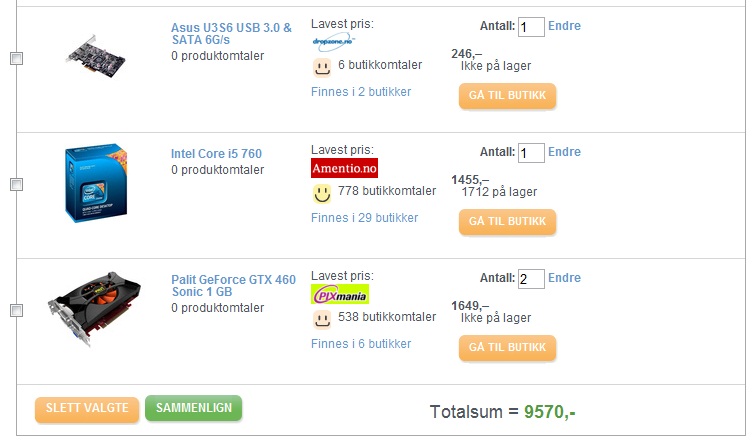Image resolution: width=753 pixels, height=447 pixels.
Task: Focus the Antall field for Asus U3S6
Action: [531, 27]
